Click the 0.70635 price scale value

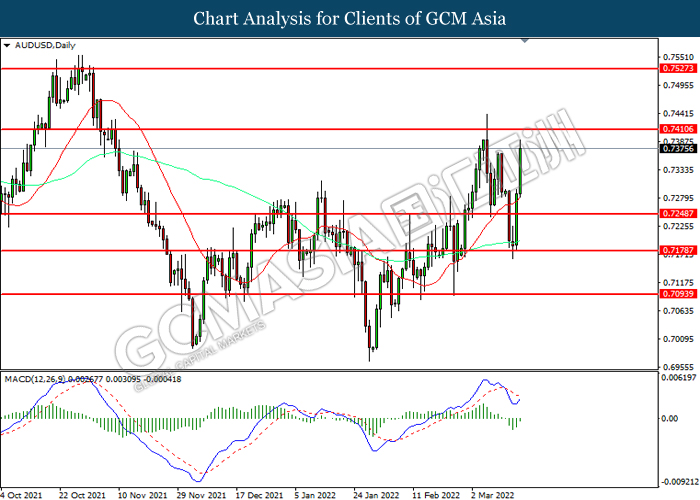coord(679,311)
